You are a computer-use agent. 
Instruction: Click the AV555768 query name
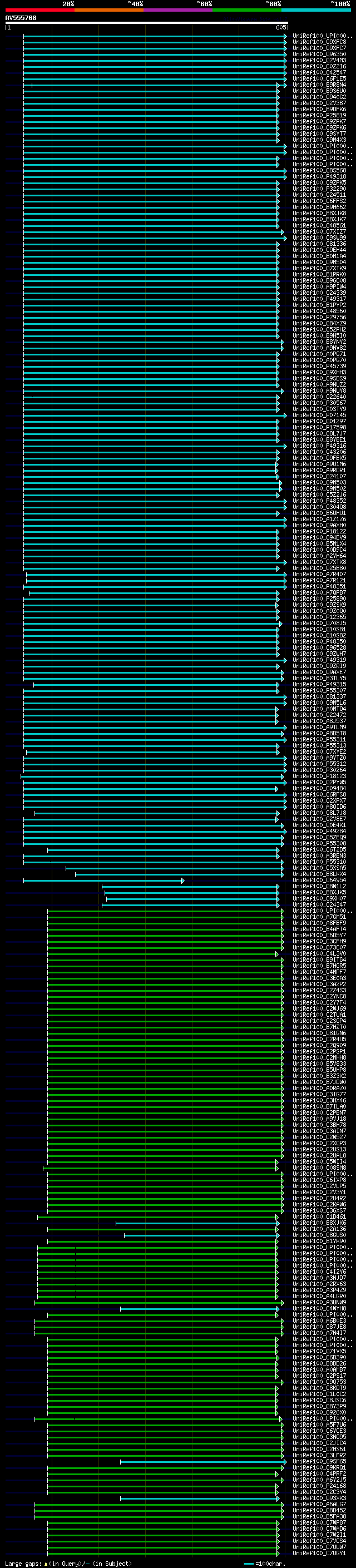point(21,18)
